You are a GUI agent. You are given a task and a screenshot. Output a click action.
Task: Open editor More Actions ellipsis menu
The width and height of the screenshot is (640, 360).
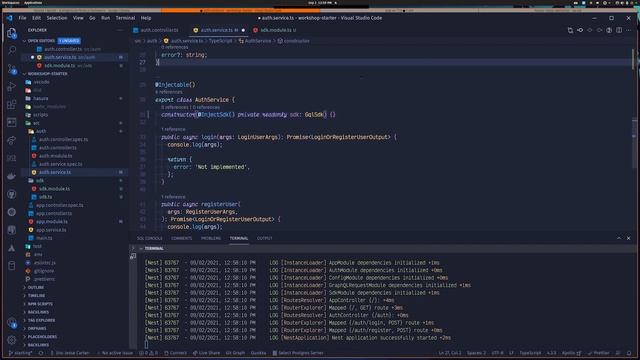click(629, 30)
